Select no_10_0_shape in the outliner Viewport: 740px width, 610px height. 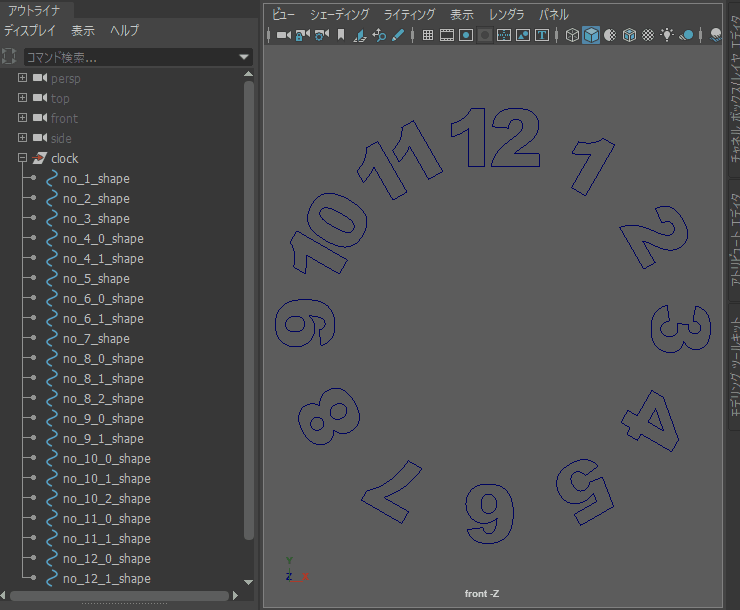point(106,459)
